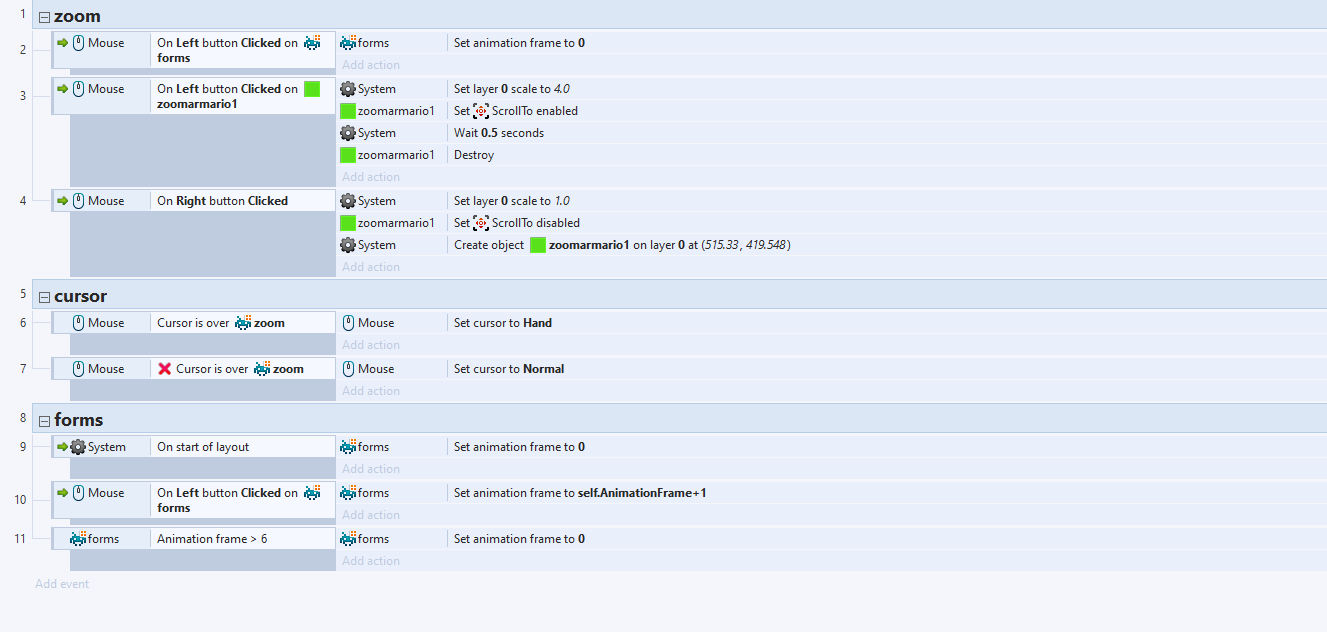Click ScrollTo icon in 'ScrollTo disabled' action
Screen dimensions: 1327x632
(481, 223)
